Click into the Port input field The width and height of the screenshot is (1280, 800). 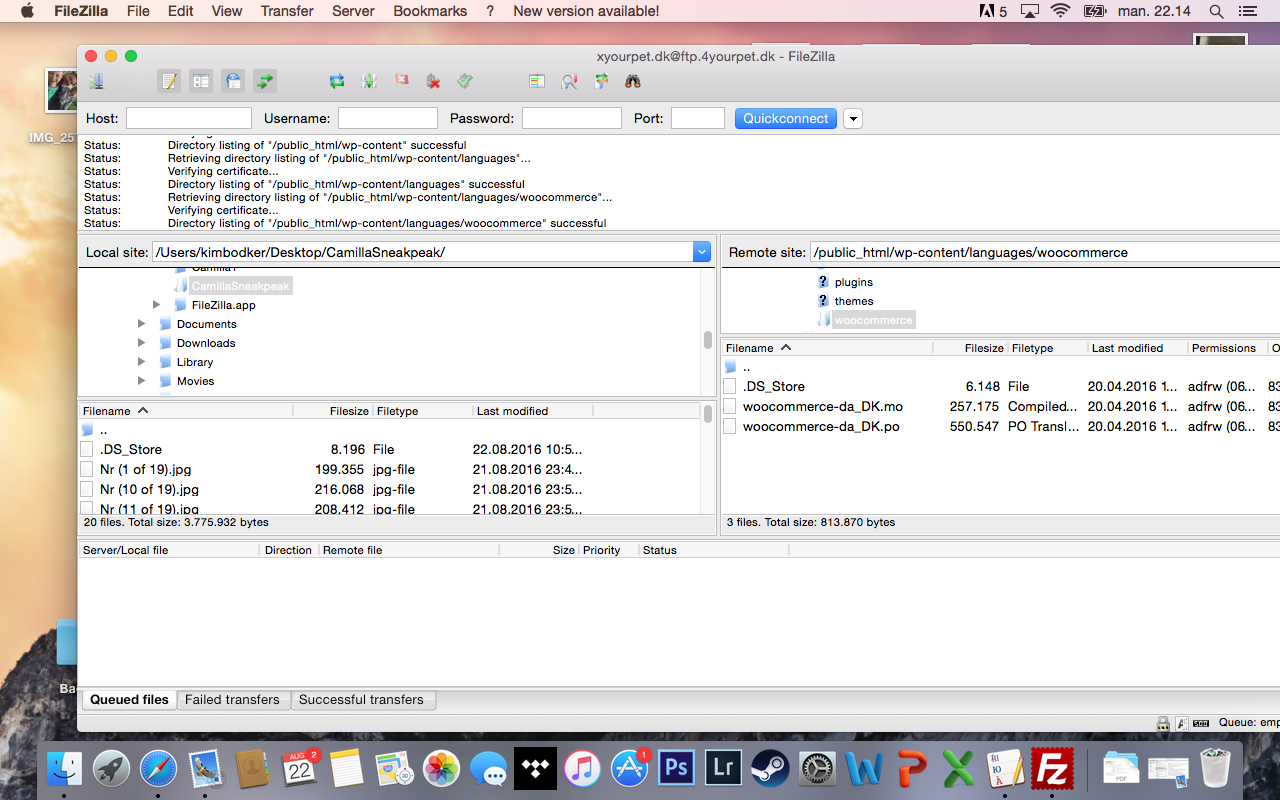pyautogui.click(x=698, y=118)
